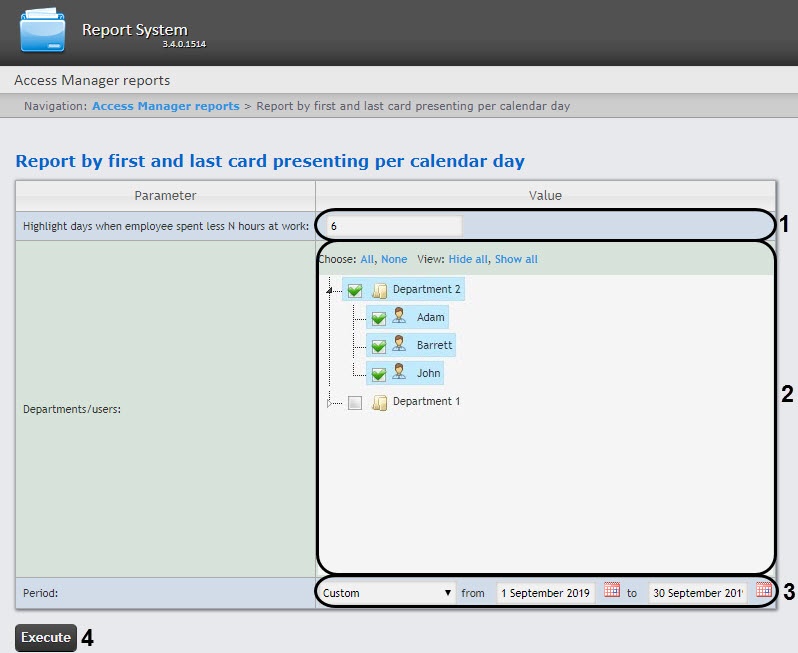Click the Execute button

coord(46,637)
